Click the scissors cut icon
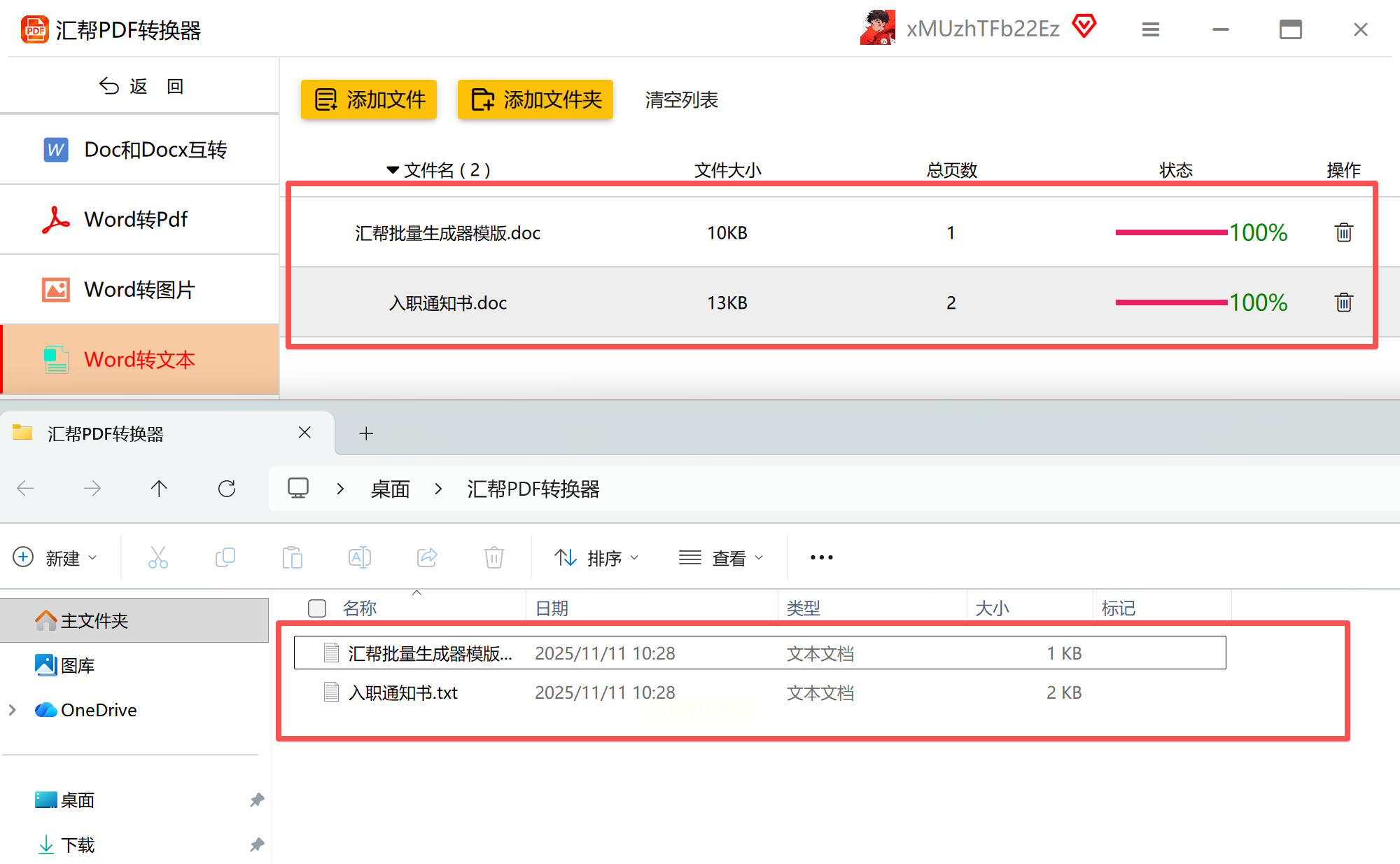 point(158,558)
